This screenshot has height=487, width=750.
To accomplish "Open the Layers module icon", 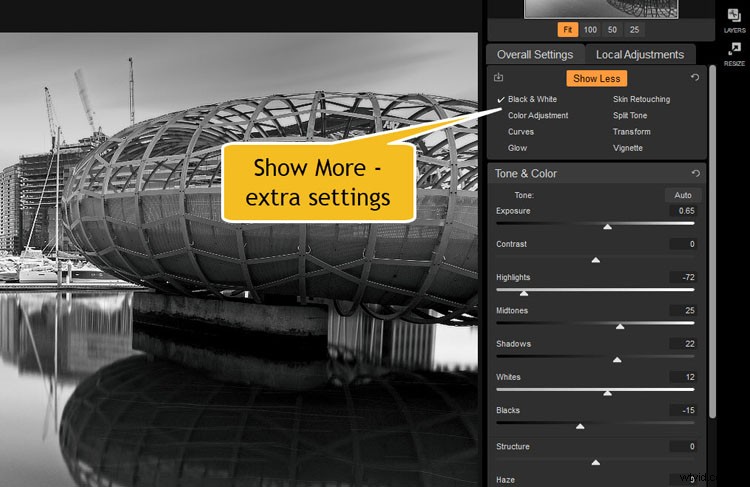I will [734, 21].
